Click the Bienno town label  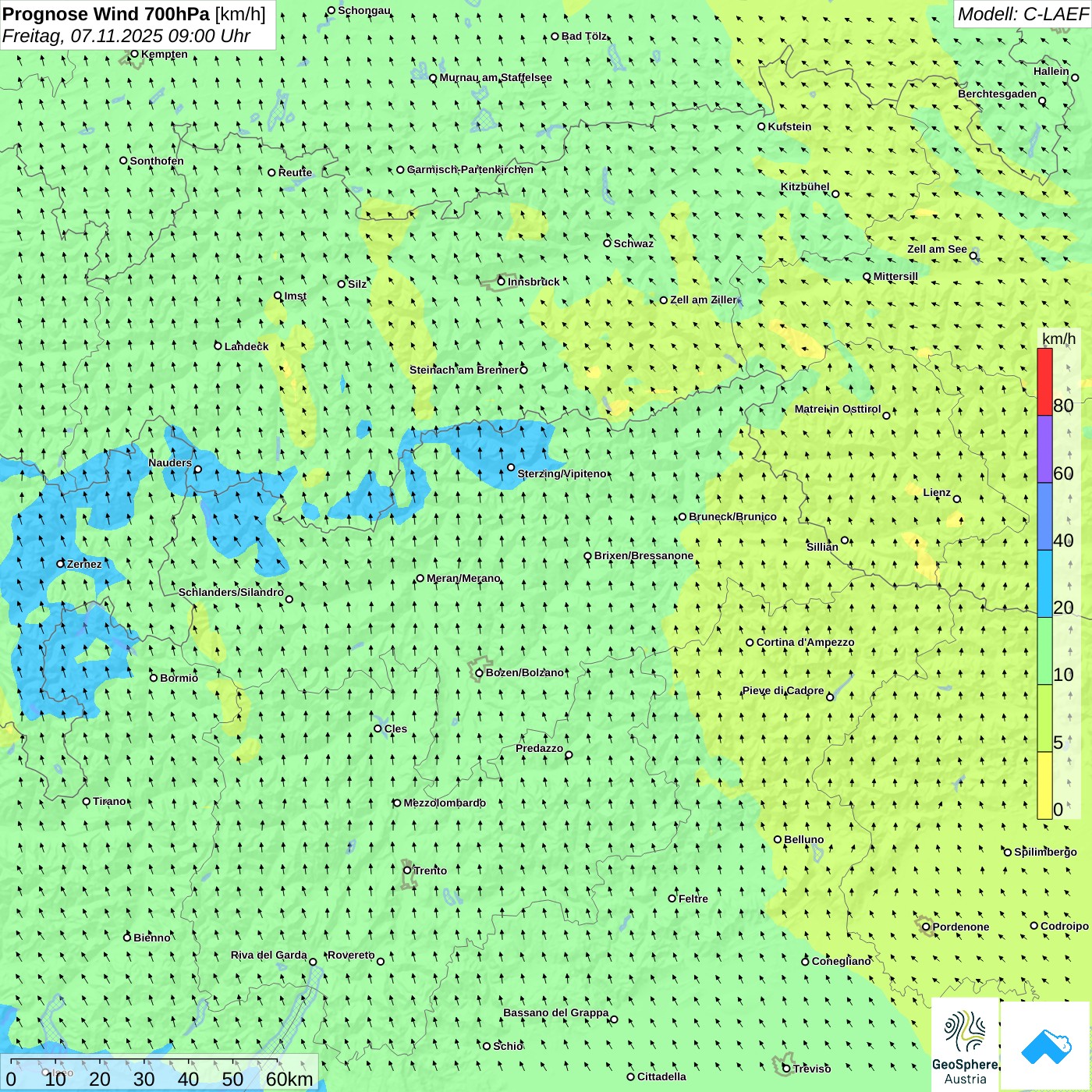(x=151, y=938)
